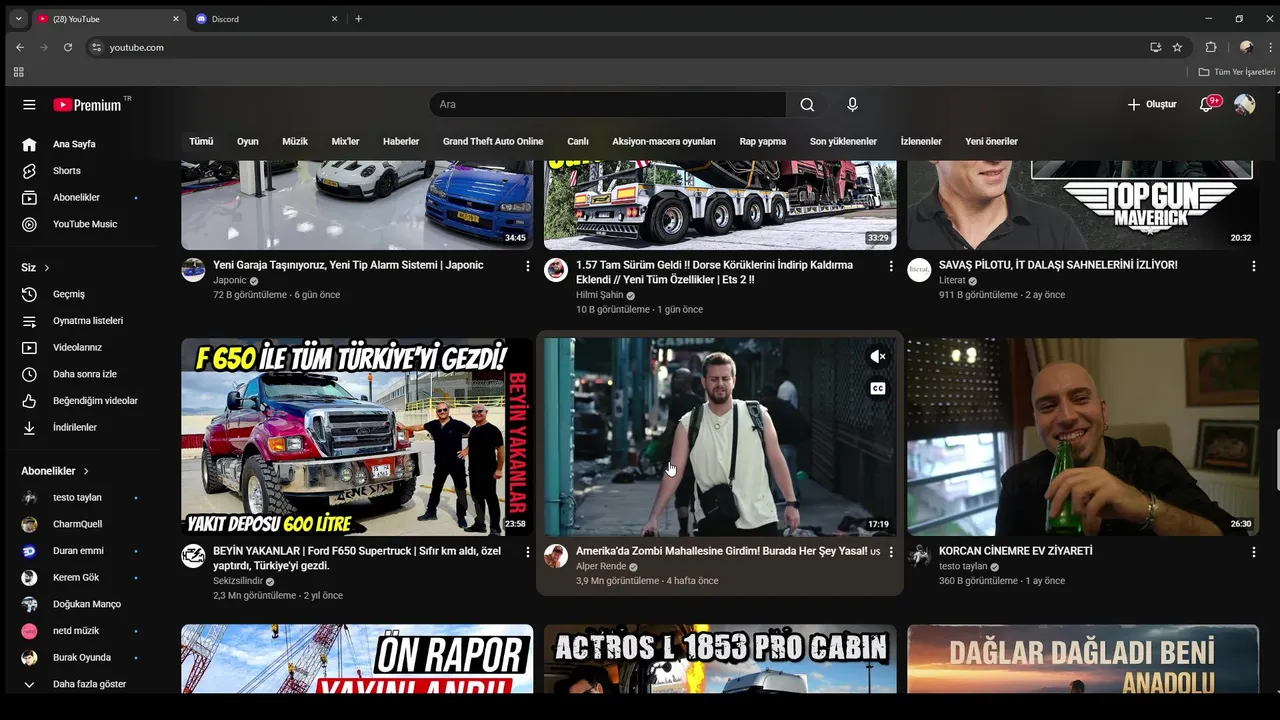
Task: Open more options for BEYİN YAKANLAR video
Action: click(528, 552)
